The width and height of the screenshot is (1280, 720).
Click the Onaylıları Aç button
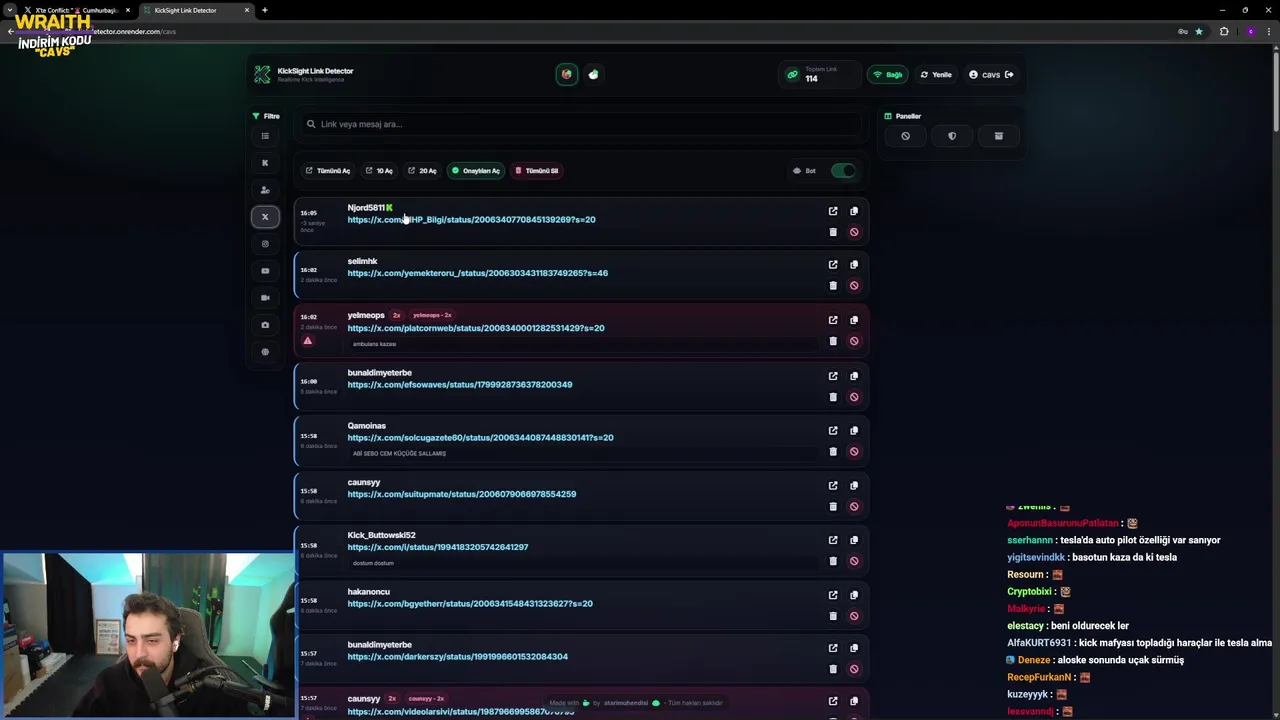pyautogui.click(x=475, y=171)
